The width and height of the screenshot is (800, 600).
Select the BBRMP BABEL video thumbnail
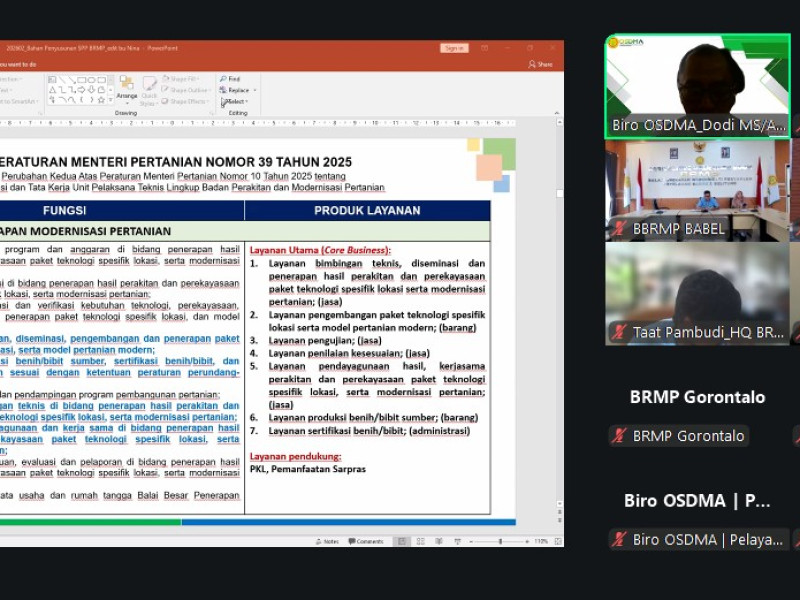[697, 190]
